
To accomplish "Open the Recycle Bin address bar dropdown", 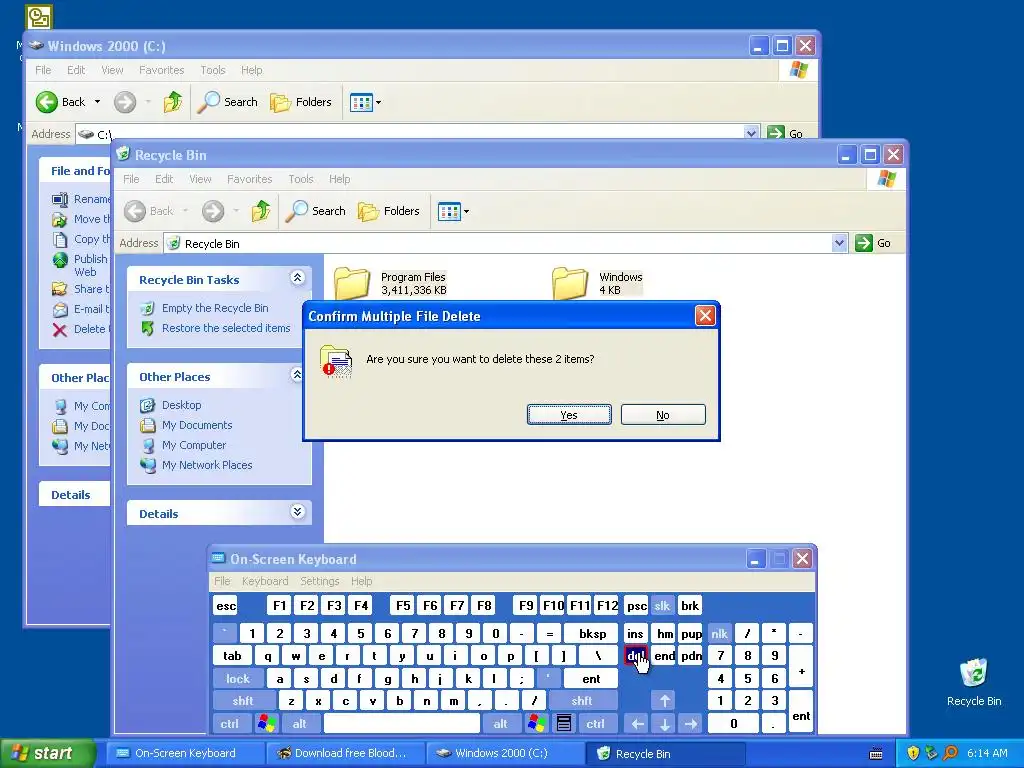I will coord(839,243).
